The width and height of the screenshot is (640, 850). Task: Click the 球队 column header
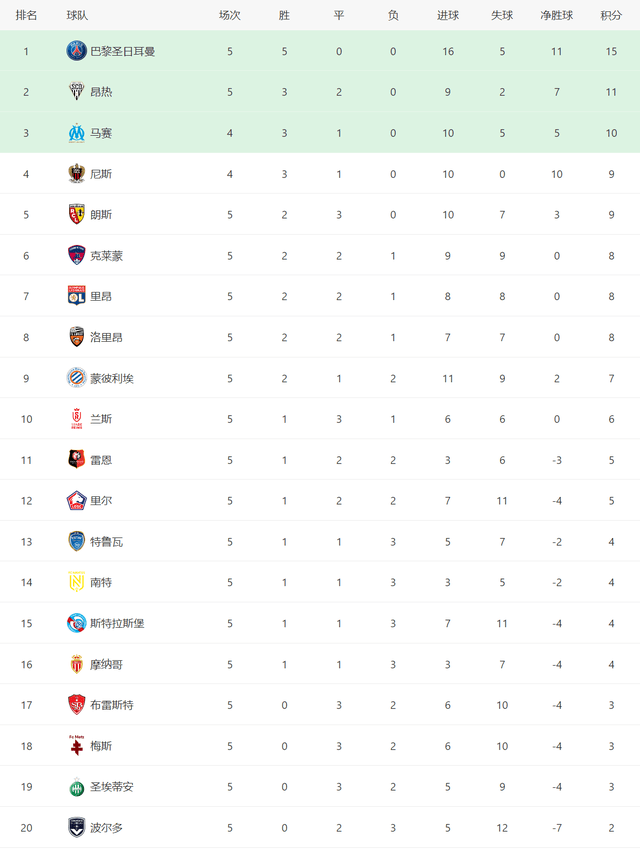tap(77, 15)
